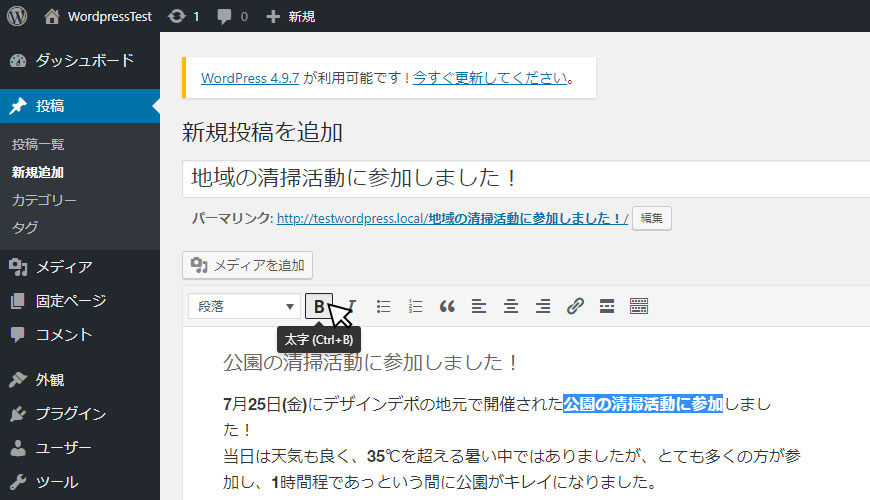Screen dimensions: 870x500
Task: Open 外観 in the sidebar
Action: [x=80, y=380]
